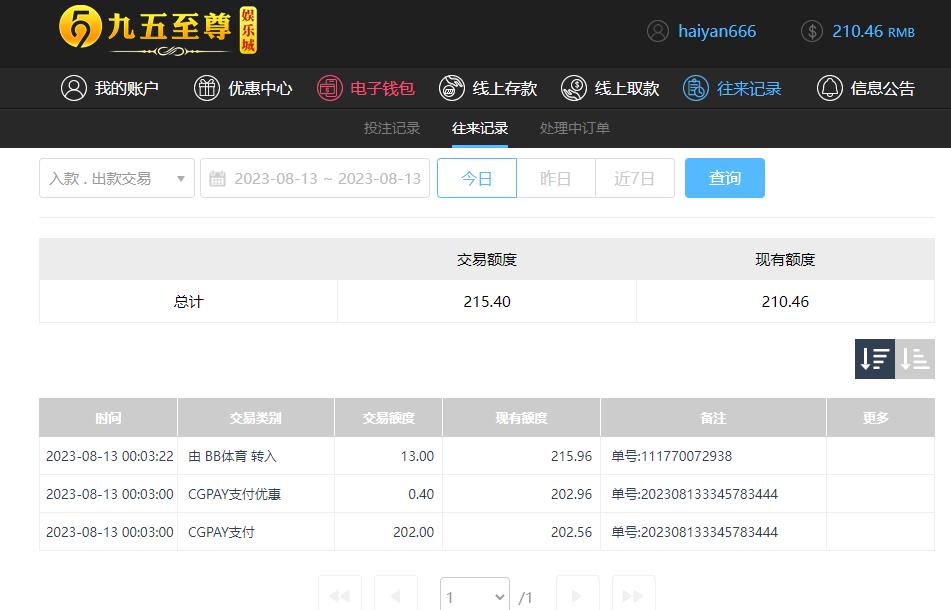Click the date range input field
This screenshot has width=951, height=610.
[315, 178]
